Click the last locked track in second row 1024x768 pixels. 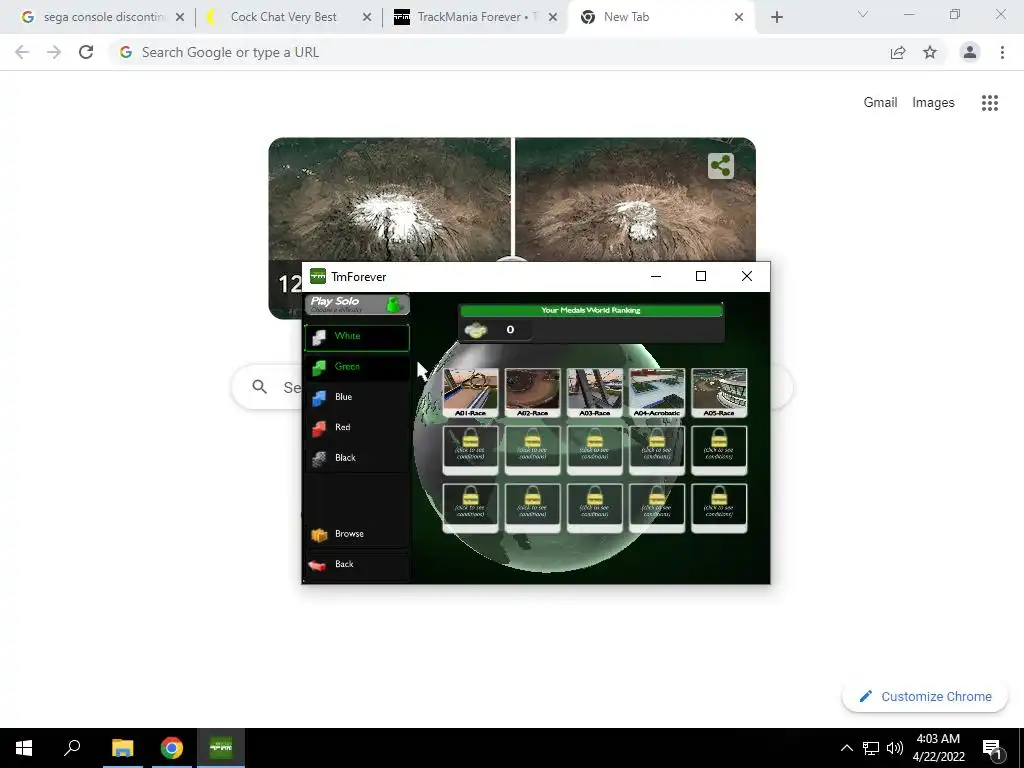point(719,449)
